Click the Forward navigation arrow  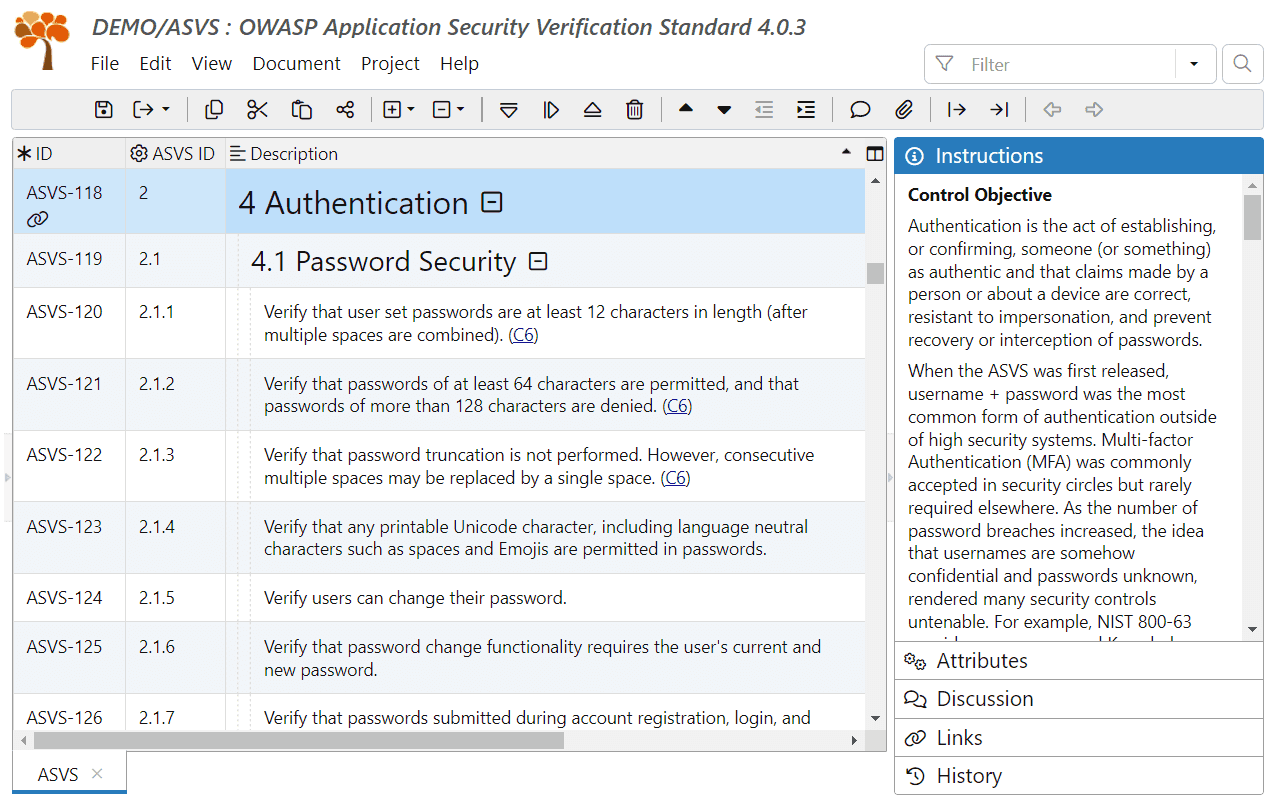pos(1094,110)
